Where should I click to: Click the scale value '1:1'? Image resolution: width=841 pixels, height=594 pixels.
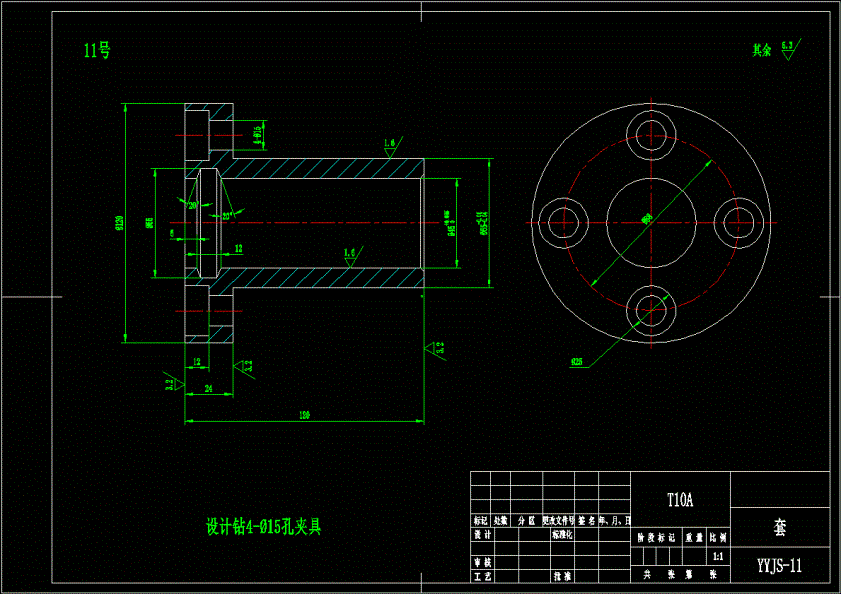click(x=718, y=556)
